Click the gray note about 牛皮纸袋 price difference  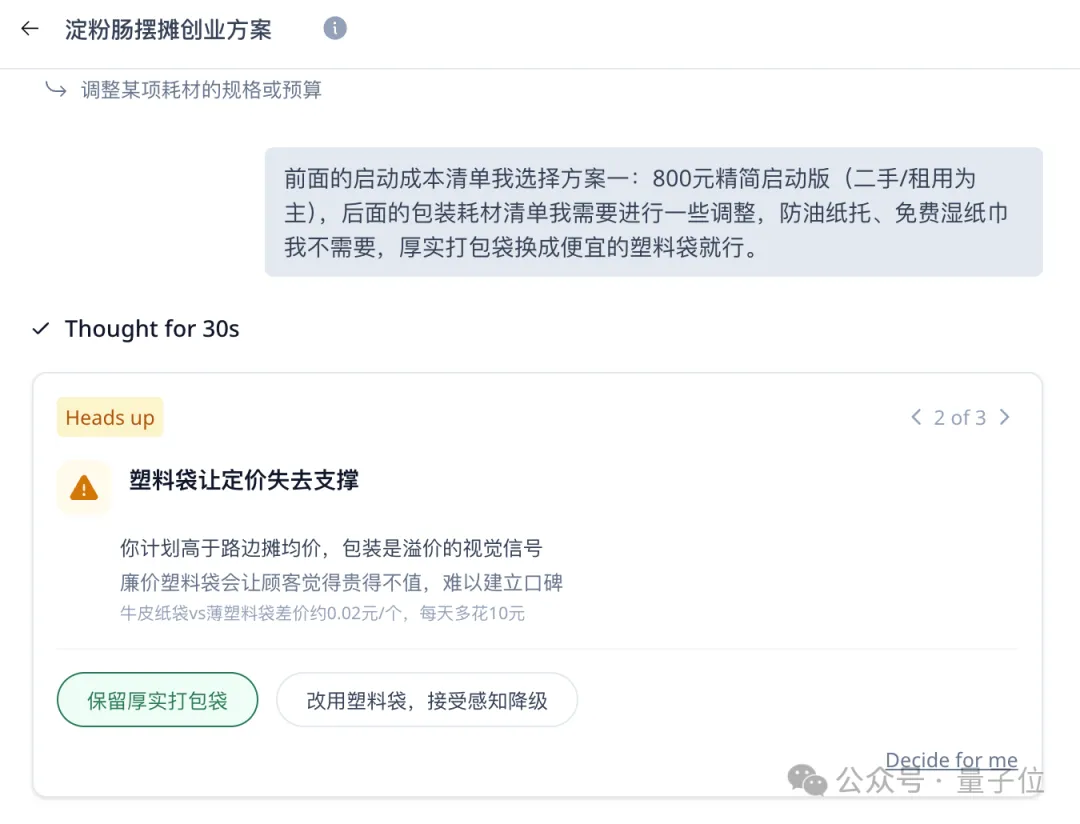coord(322,613)
